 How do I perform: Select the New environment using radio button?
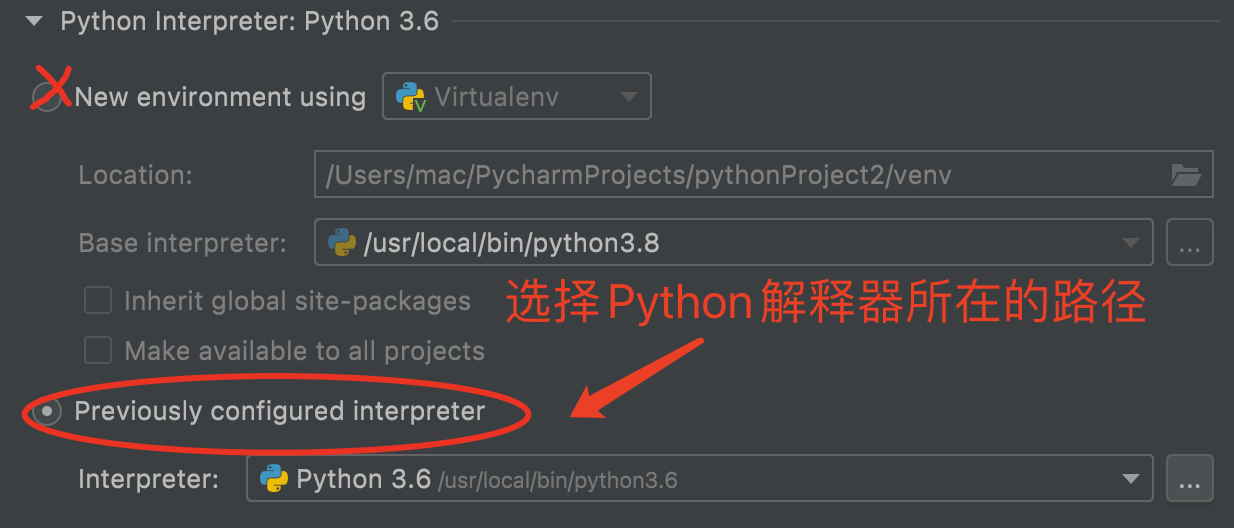[46, 97]
